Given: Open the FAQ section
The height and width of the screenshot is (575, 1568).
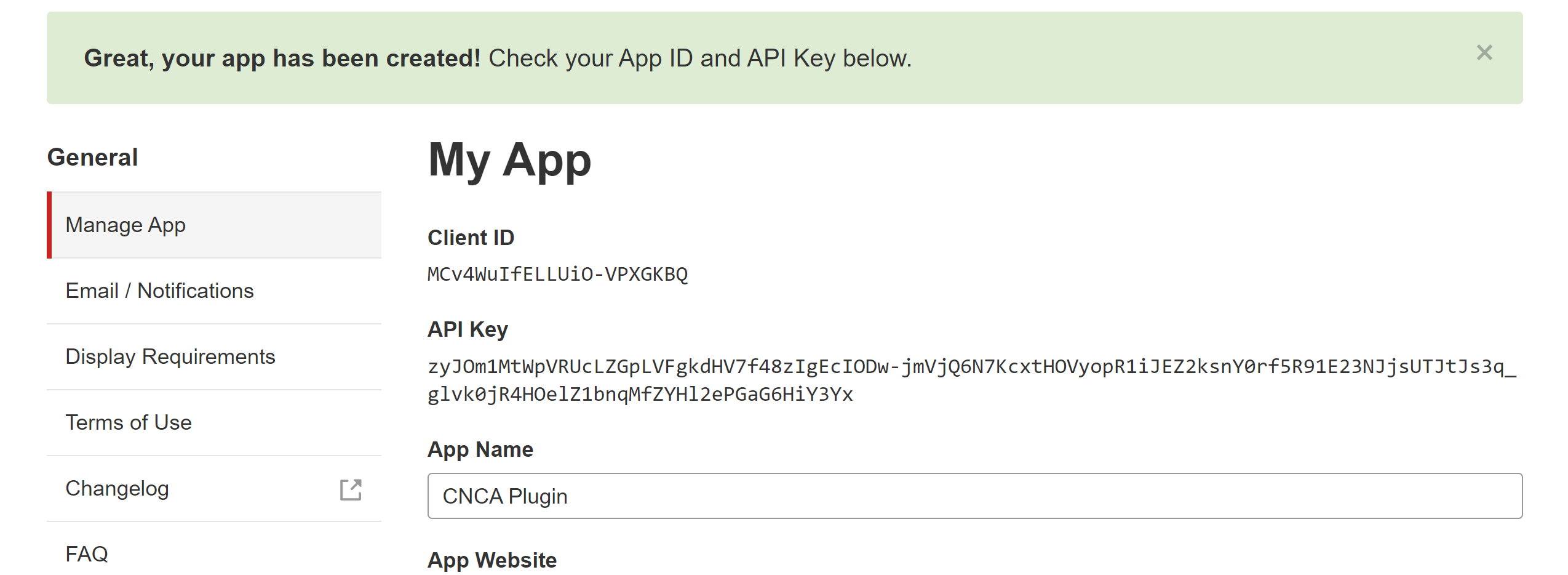Looking at the screenshot, I should (87, 553).
